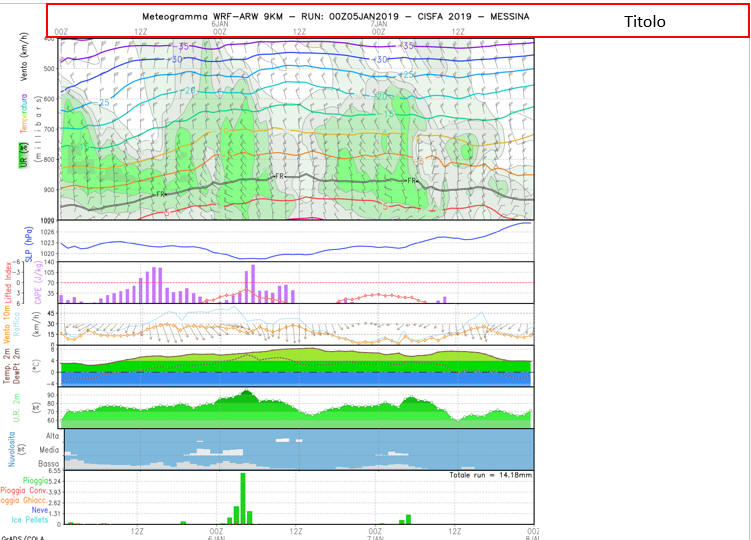Click the blue 'Neve' legend entry
Screen dimensions: 751x540
pos(40,510)
